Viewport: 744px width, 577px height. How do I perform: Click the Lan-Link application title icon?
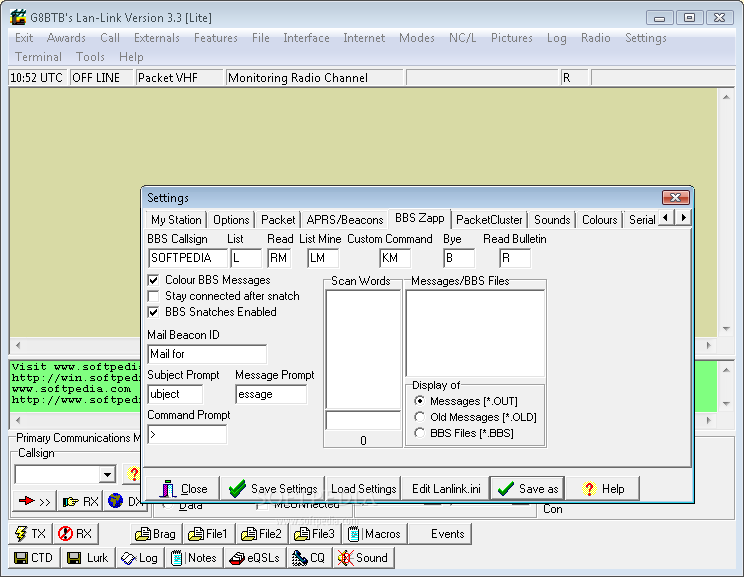tap(18, 17)
